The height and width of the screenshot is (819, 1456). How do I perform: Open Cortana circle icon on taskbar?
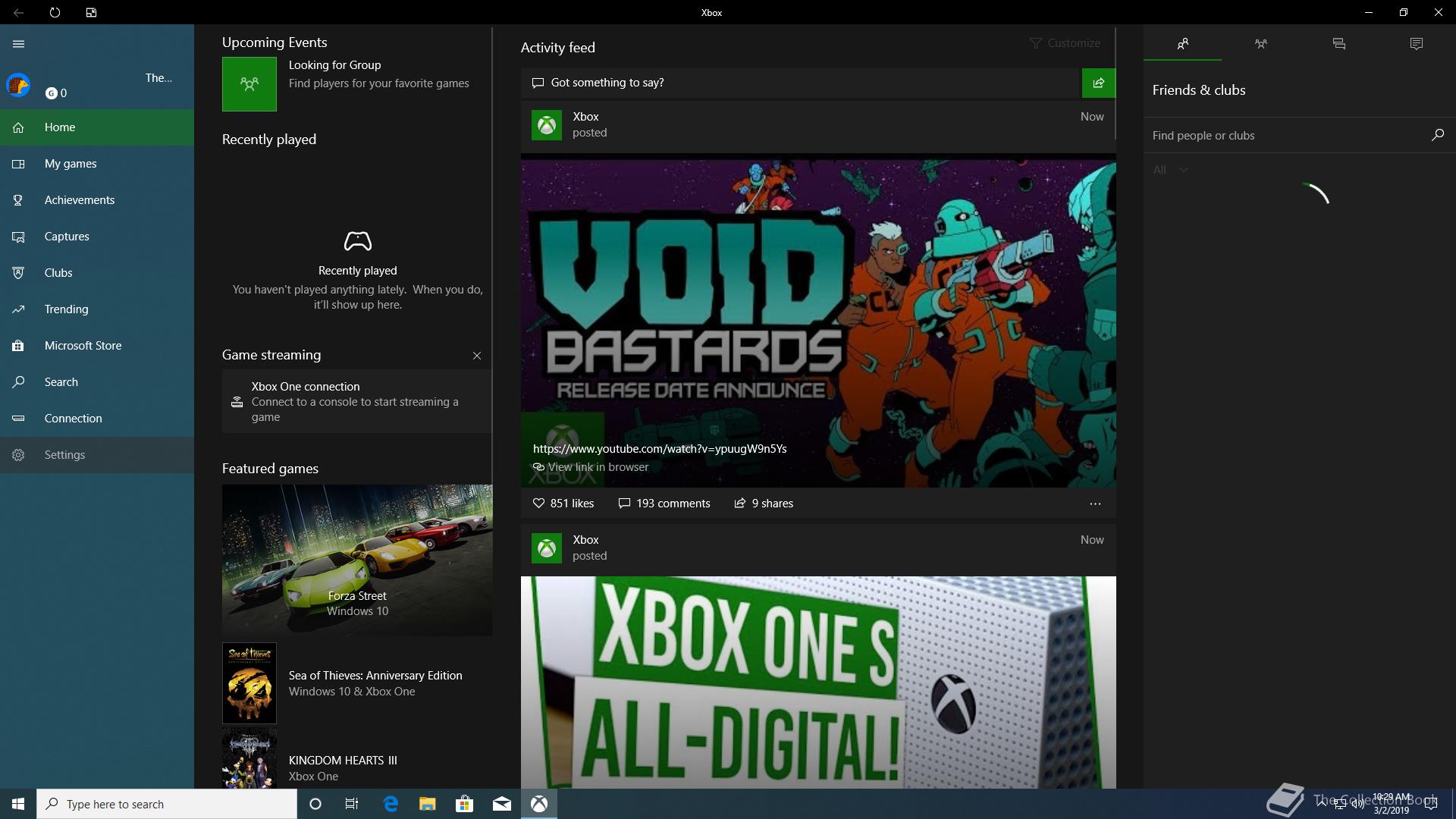tap(315, 804)
